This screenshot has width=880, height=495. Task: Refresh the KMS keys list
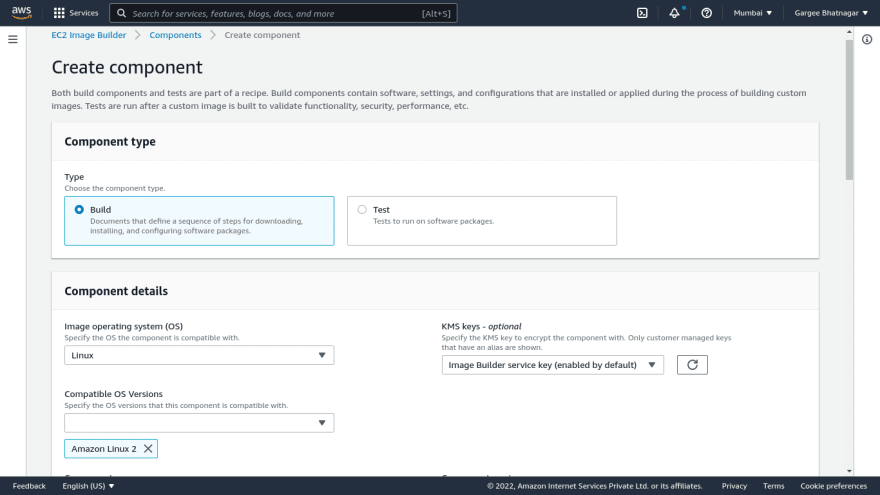(692, 365)
